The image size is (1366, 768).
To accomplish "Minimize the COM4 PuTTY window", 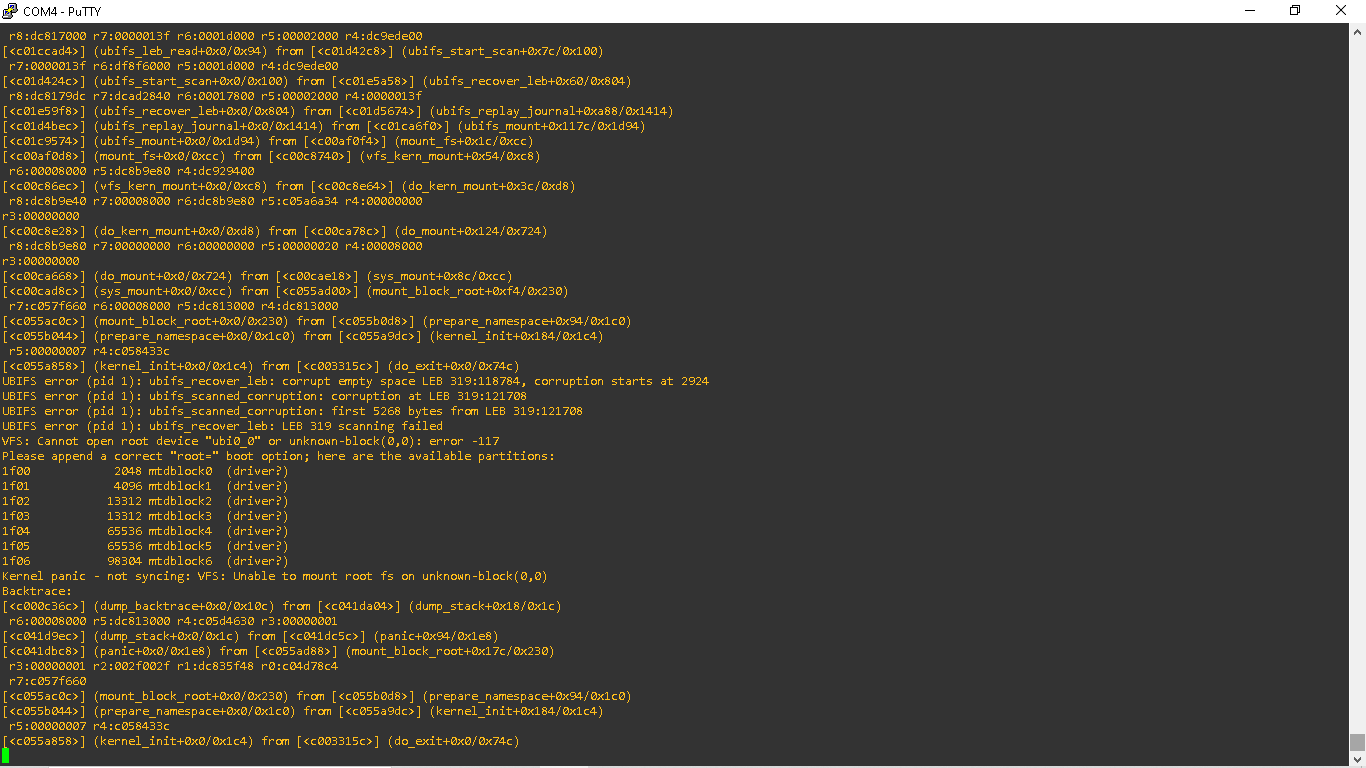I will click(1249, 10).
